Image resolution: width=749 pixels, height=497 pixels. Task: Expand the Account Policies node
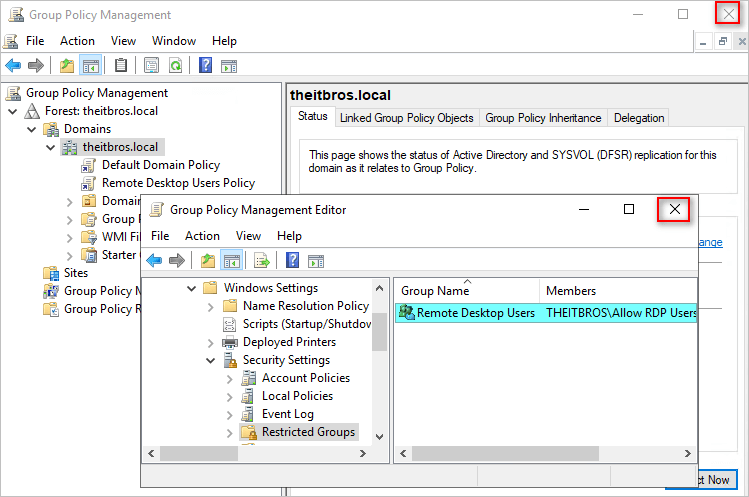click(229, 378)
